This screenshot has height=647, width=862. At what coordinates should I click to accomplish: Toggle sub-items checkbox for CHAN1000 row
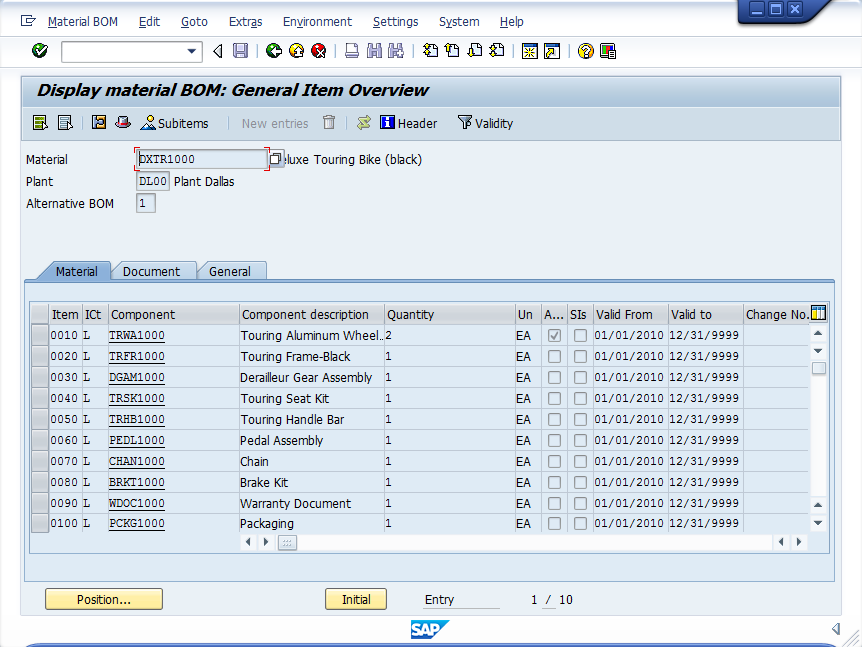tap(580, 461)
